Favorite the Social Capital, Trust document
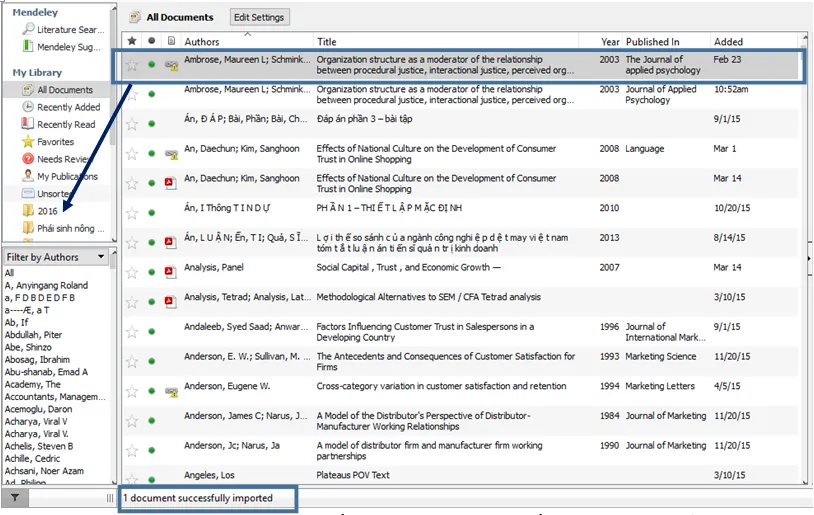The height and width of the screenshot is (515, 814). pyautogui.click(x=132, y=273)
